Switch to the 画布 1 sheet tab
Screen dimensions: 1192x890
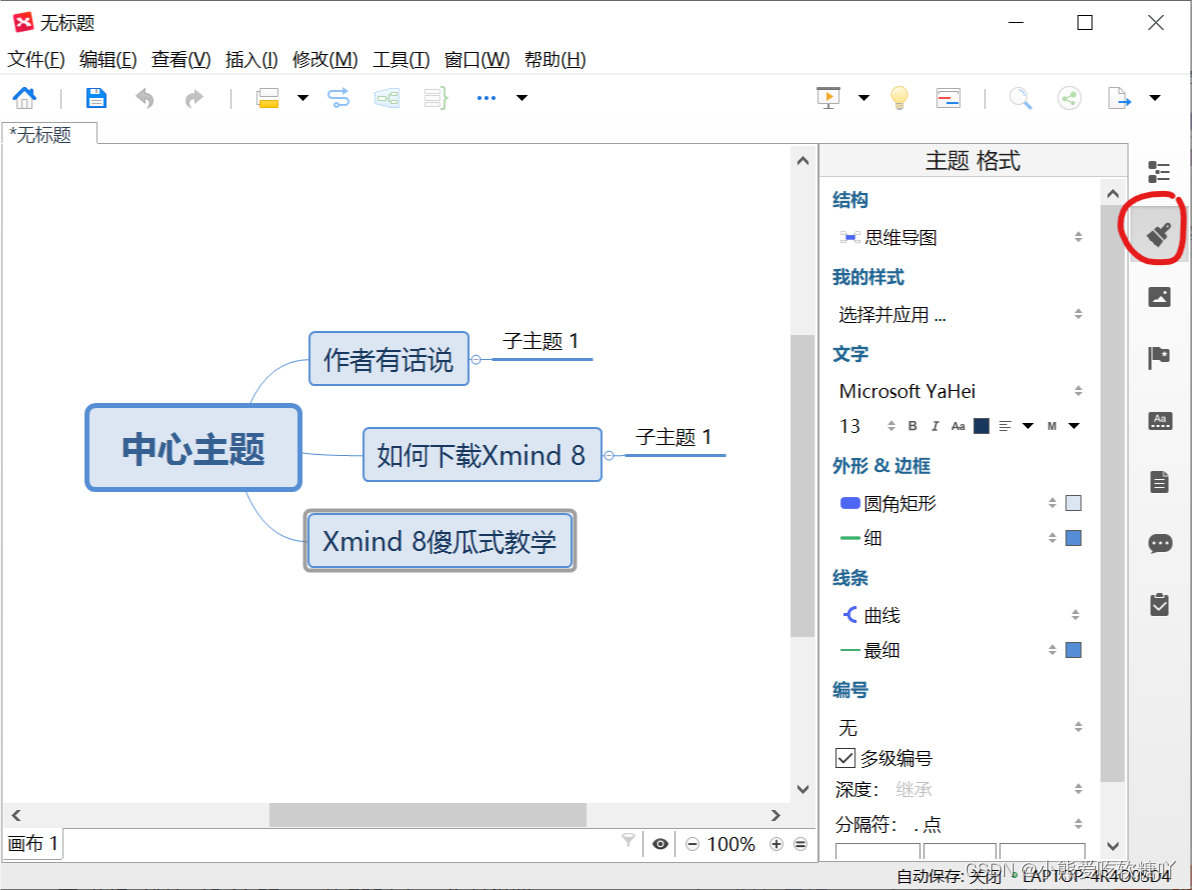(32, 844)
